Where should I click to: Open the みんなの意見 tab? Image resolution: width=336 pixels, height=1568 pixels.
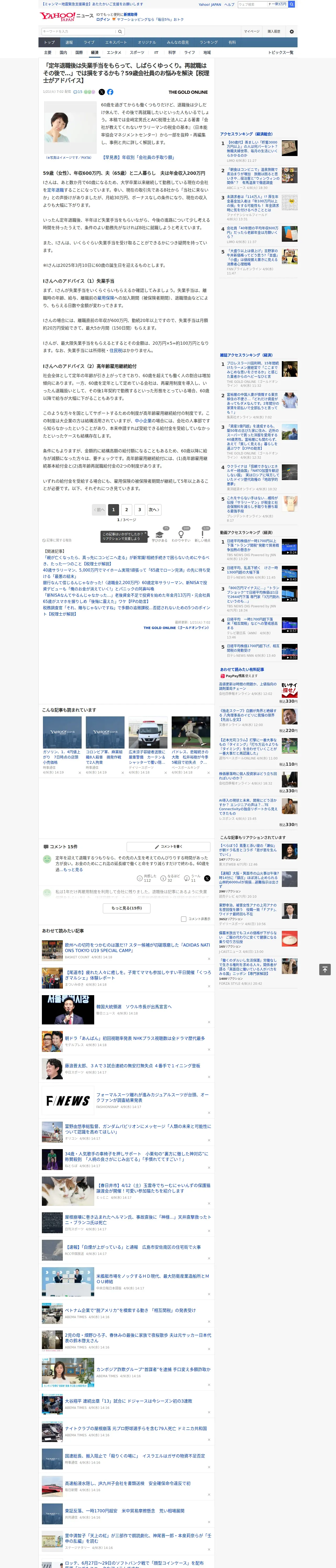click(x=178, y=43)
